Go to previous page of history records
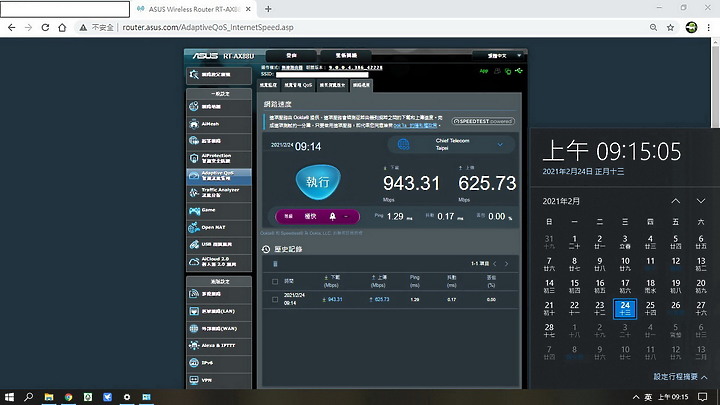The width and height of the screenshot is (720, 405). tap(495, 264)
